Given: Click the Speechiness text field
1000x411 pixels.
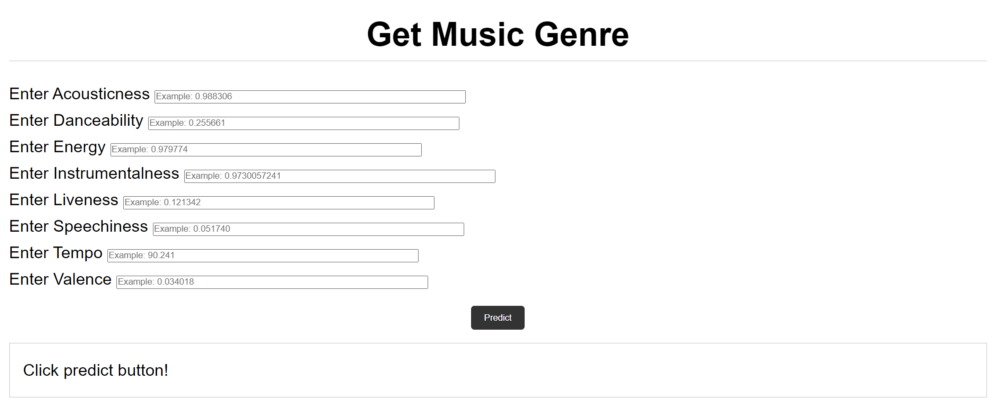Looking at the screenshot, I should [x=307, y=229].
